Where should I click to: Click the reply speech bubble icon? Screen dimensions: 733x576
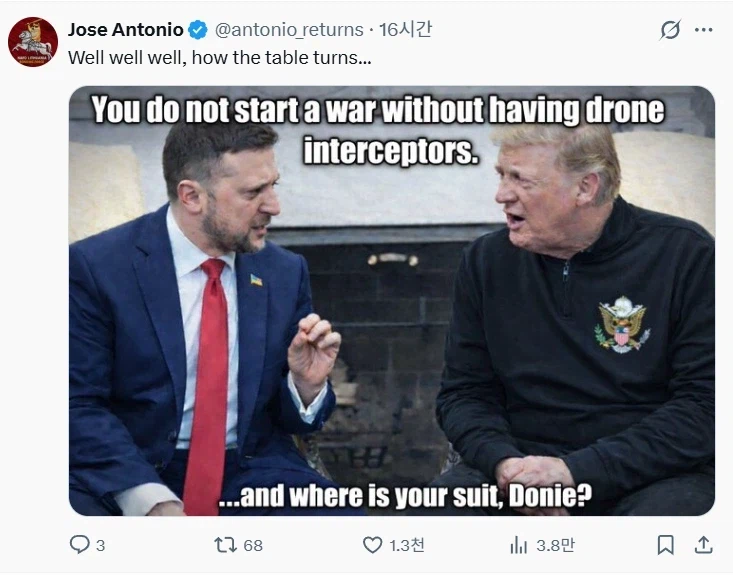(79, 545)
